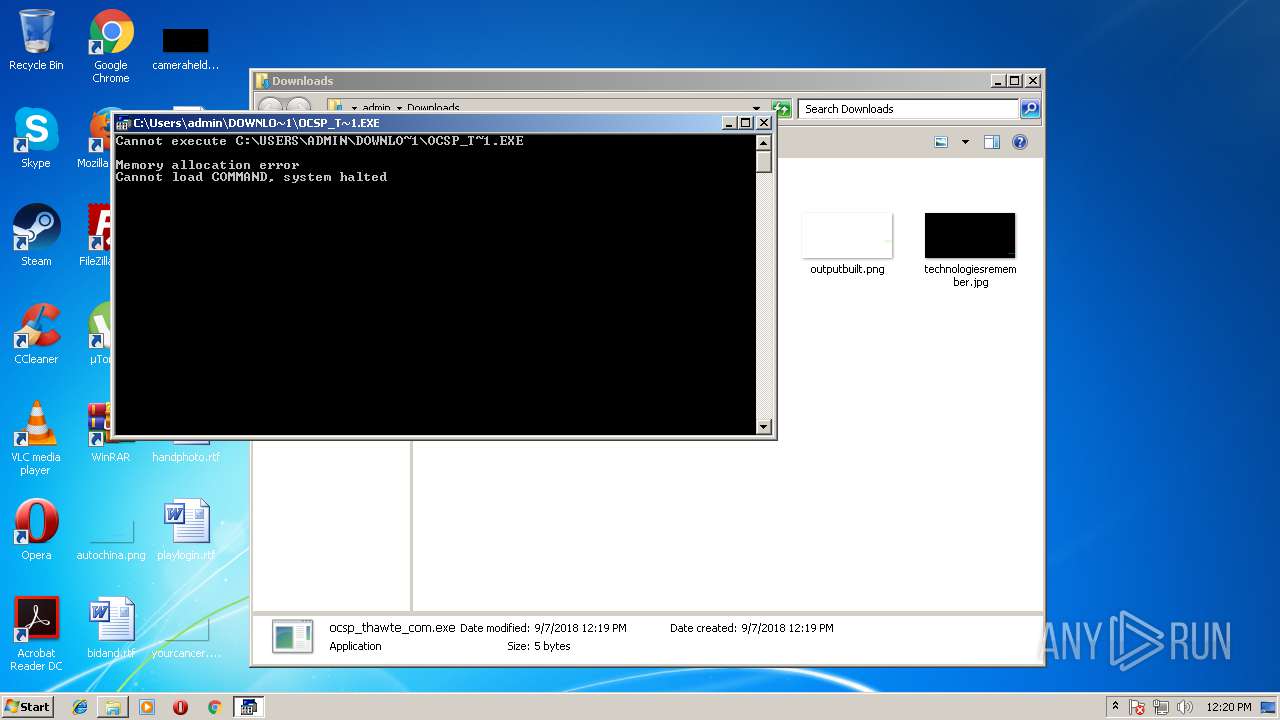This screenshot has height=720, width=1280.
Task: Click the network tray icon
Action: [x=1162, y=707]
